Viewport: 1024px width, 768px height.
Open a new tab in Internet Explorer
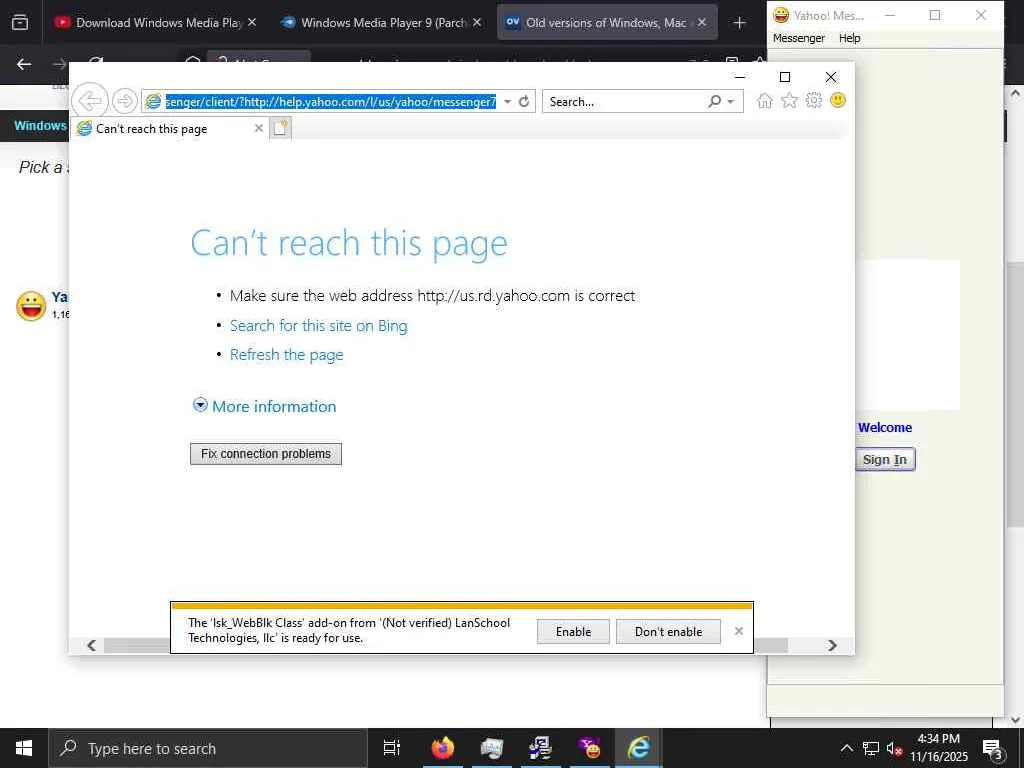click(x=280, y=128)
